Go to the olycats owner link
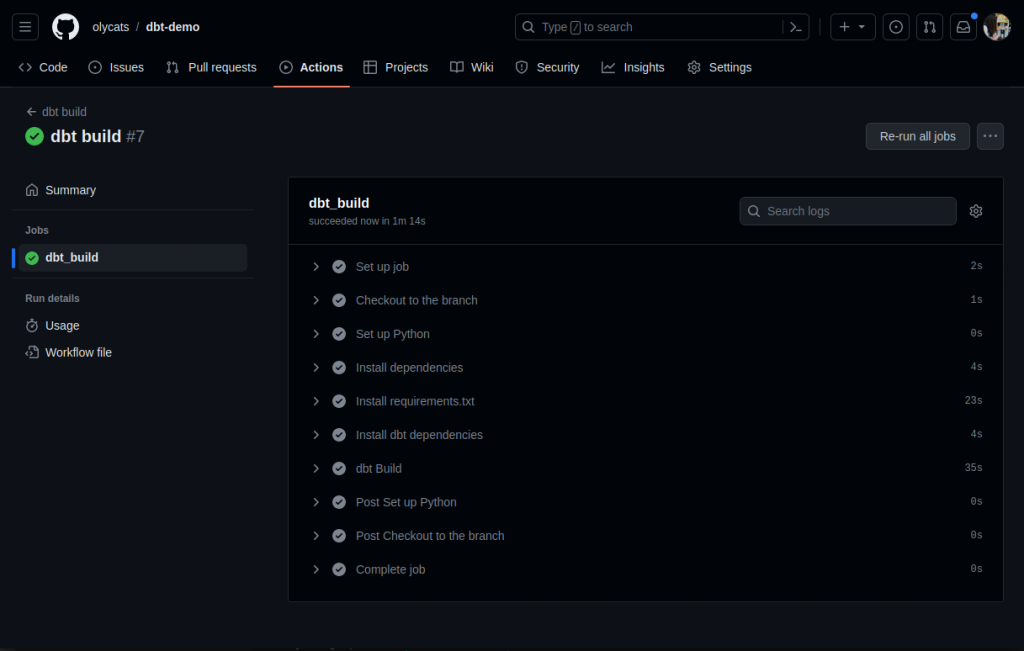 tap(110, 27)
